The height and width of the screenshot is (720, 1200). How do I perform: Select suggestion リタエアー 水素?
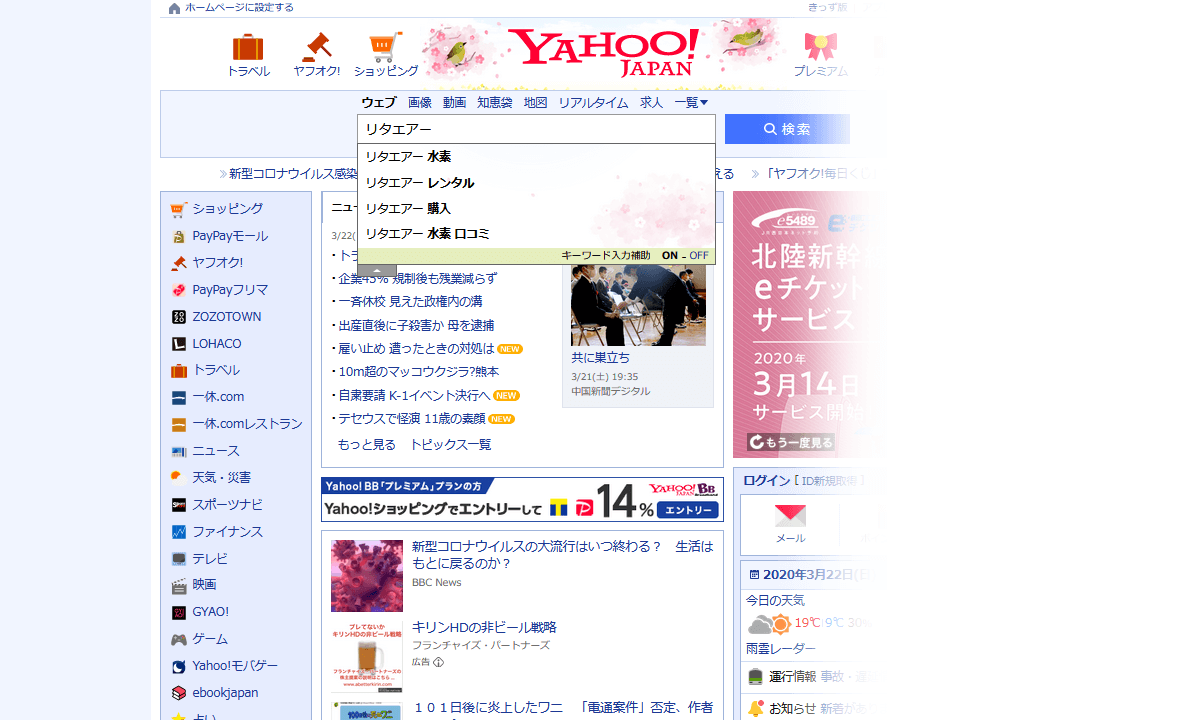point(536,157)
